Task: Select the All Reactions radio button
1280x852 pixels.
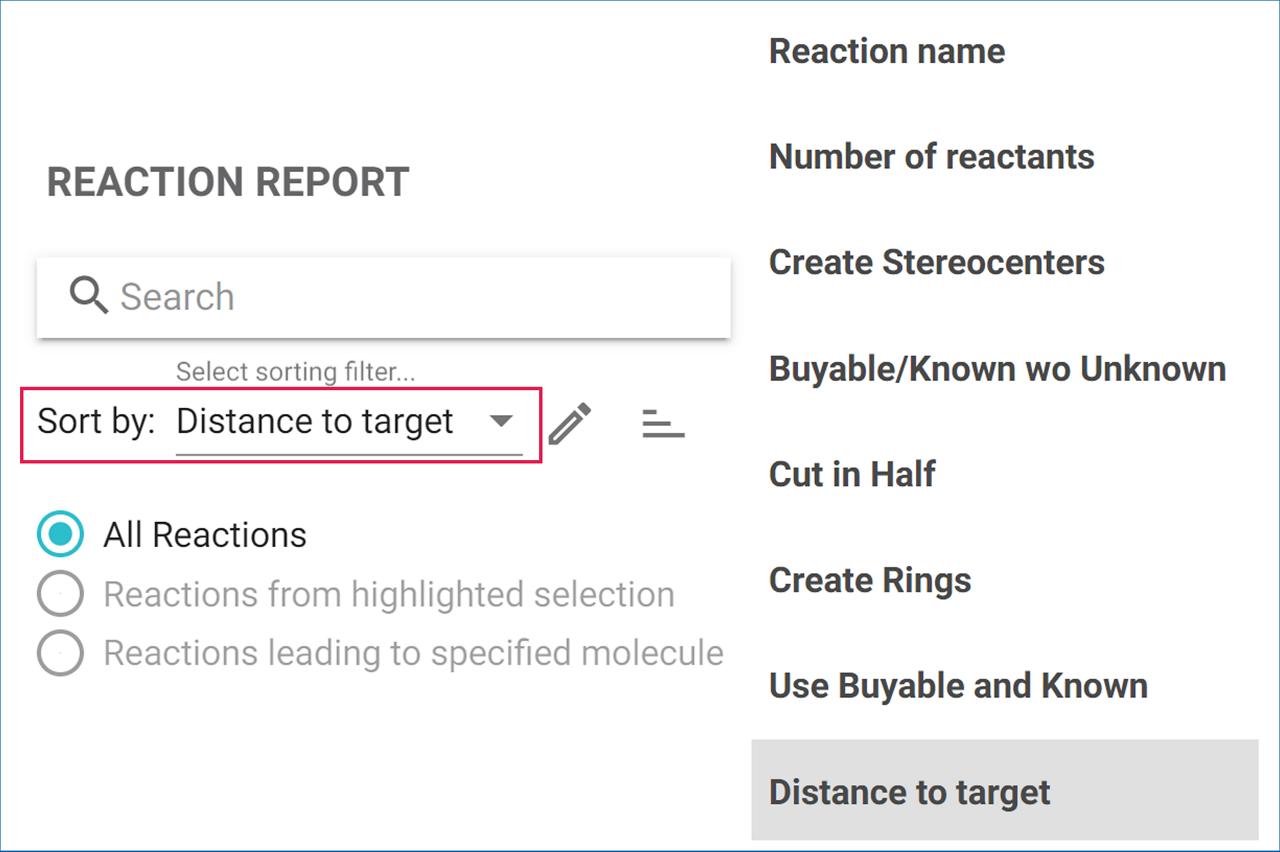Action: (x=60, y=535)
